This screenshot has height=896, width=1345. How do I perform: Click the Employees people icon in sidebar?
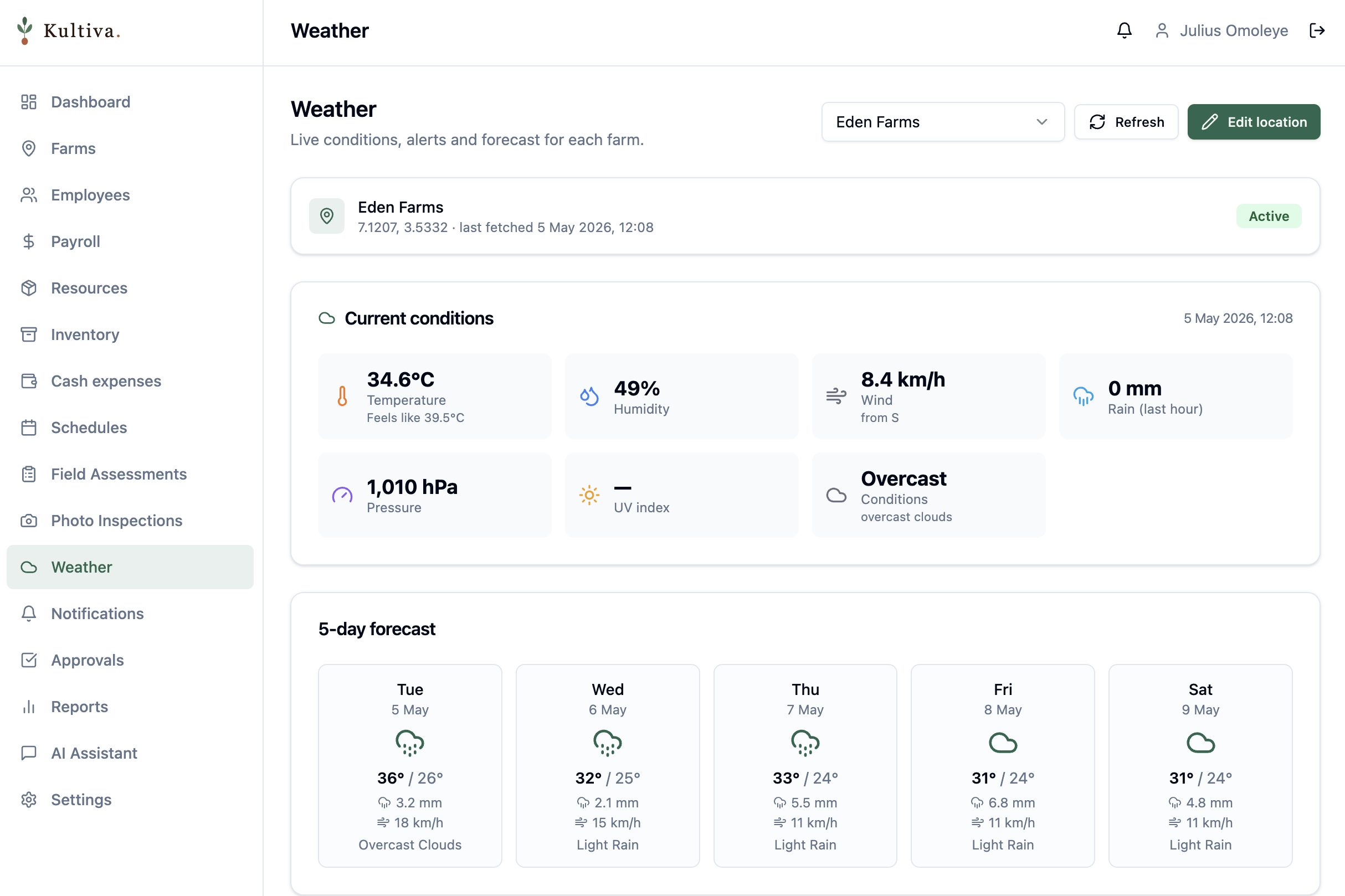[29, 195]
